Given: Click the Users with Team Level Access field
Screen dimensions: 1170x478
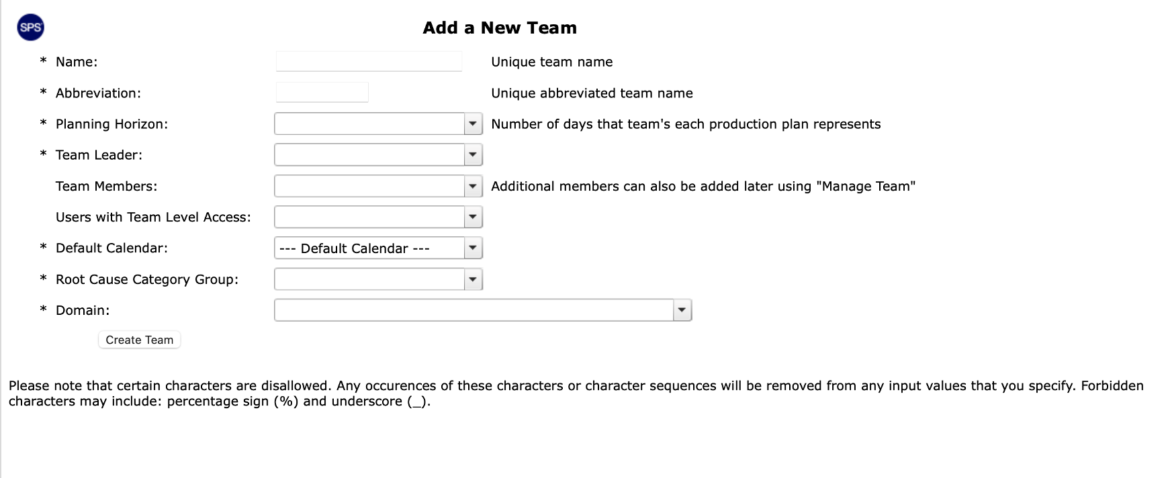Looking at the screenshot, I should [x=378, y=217].
